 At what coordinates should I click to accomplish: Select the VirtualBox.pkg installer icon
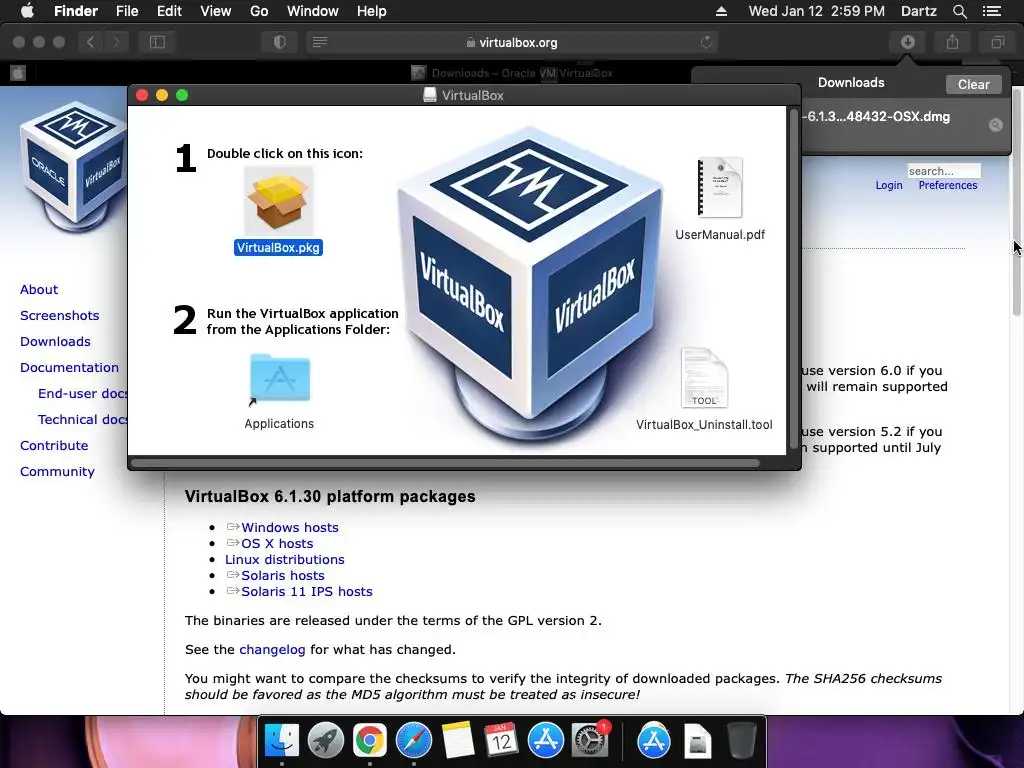(278, 202)
